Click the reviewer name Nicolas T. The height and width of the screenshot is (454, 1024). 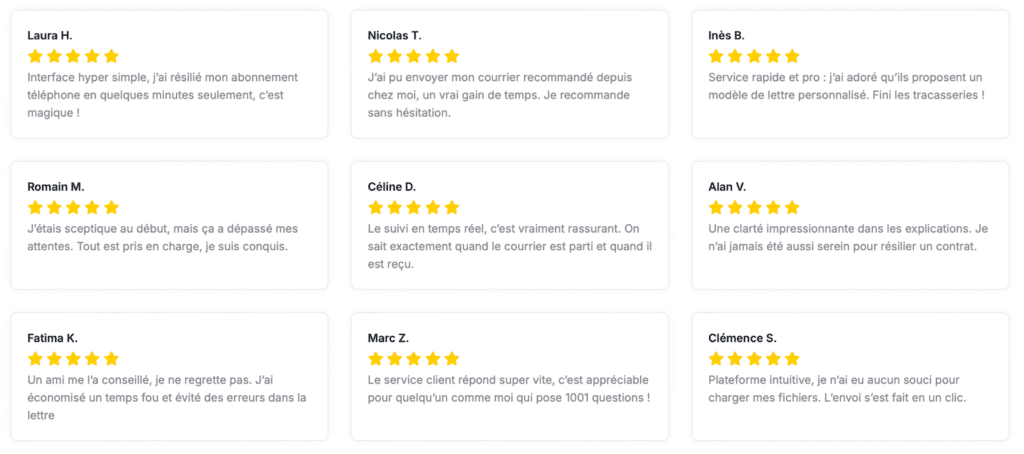pos(396,36)
